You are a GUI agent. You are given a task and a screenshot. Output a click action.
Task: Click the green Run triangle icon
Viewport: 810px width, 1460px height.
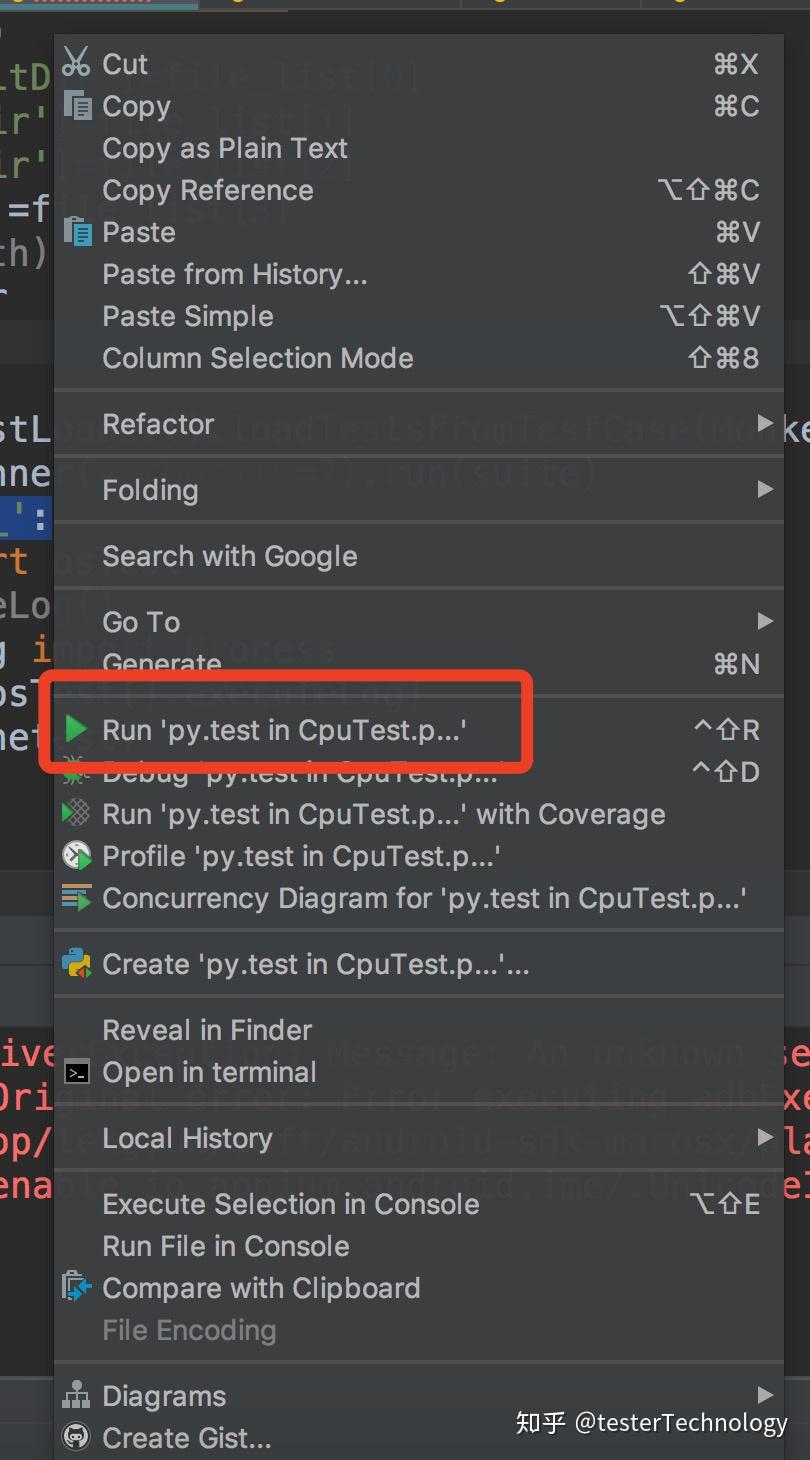click(76, 729)
